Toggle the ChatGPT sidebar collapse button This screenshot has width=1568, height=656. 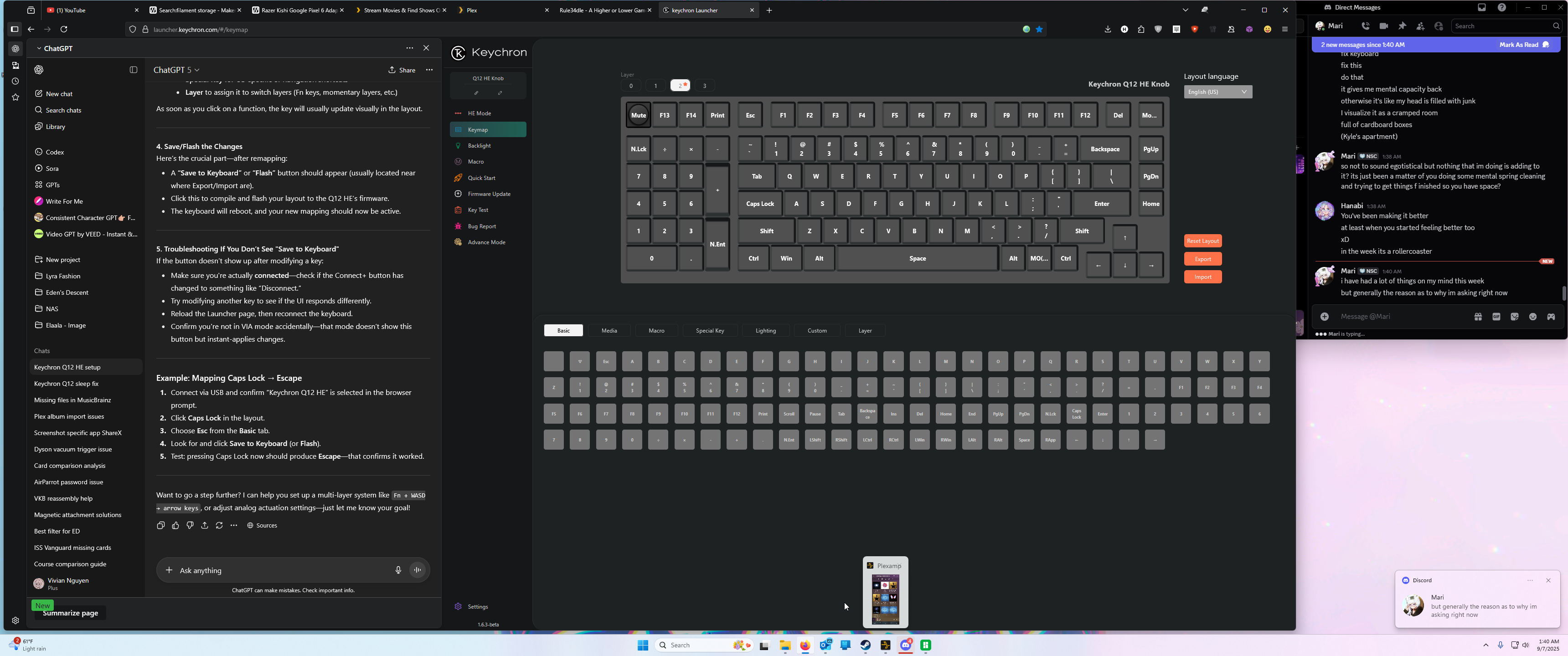tap(133, 70)
